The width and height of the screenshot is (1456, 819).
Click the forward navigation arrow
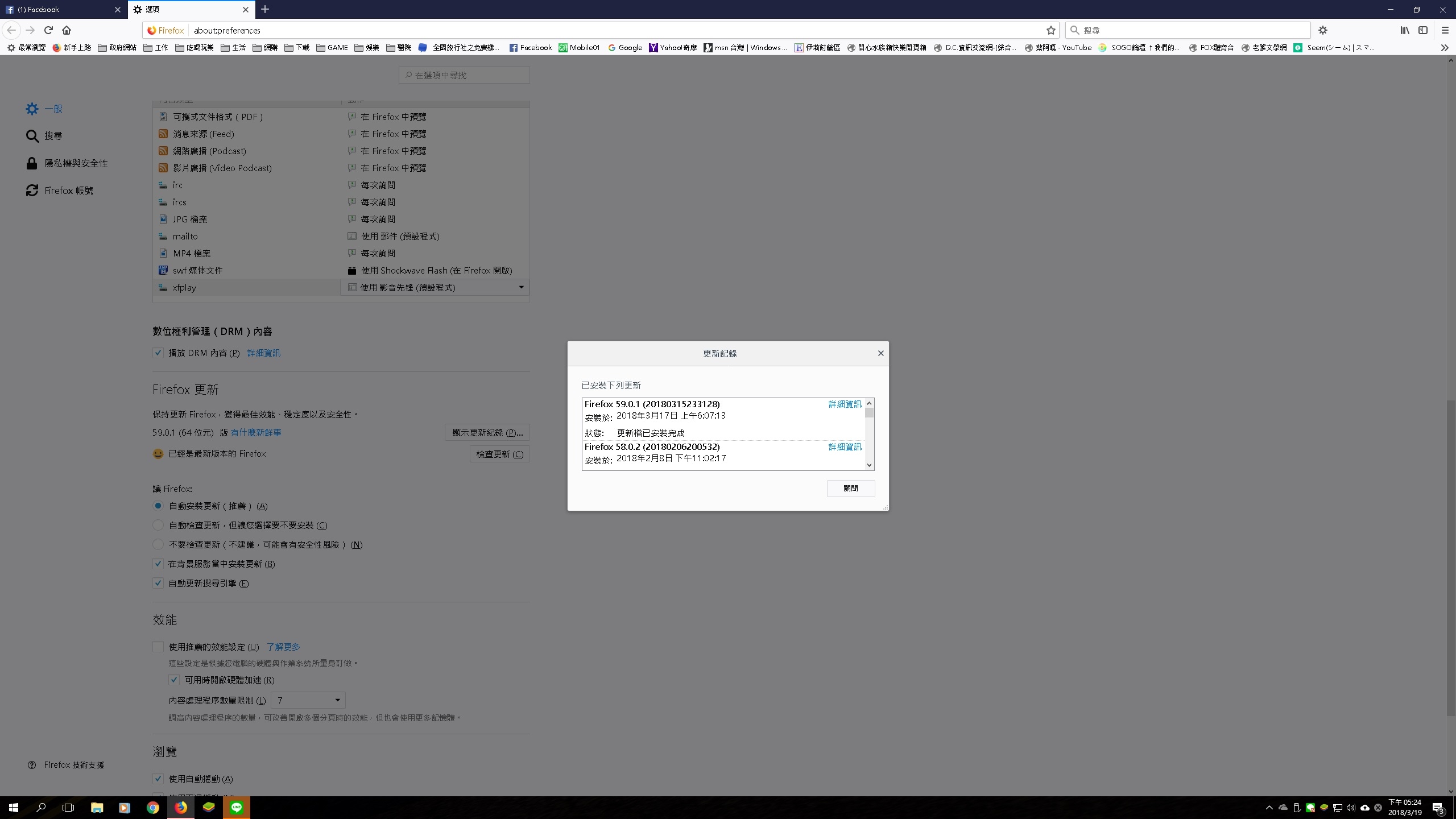[30, 30]
